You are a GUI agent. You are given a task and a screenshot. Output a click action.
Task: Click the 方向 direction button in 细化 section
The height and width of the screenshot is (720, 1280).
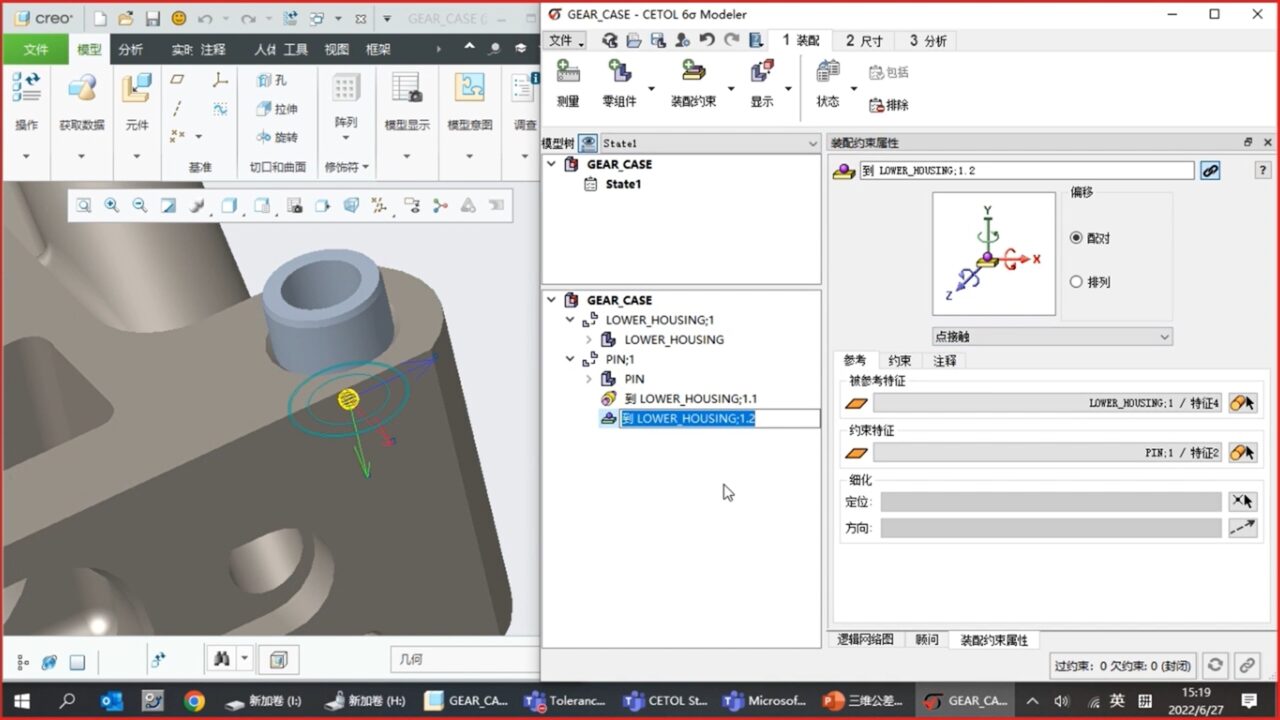[x=1242, y=528]
